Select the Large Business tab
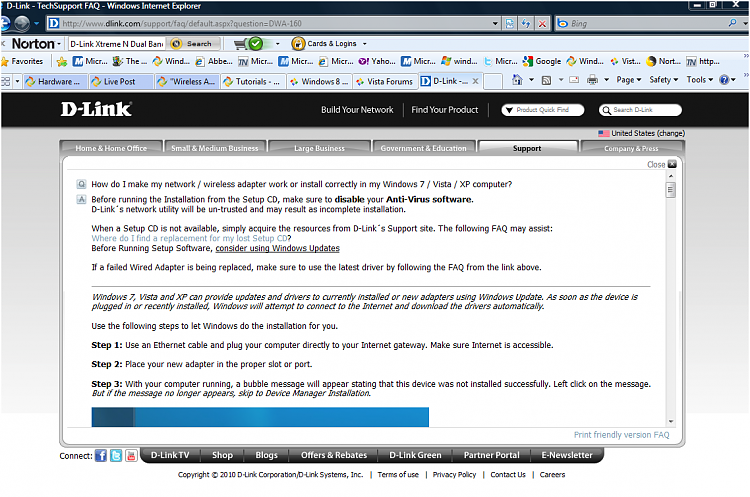This screenshot has width=750, height=497. pos(319,148)
